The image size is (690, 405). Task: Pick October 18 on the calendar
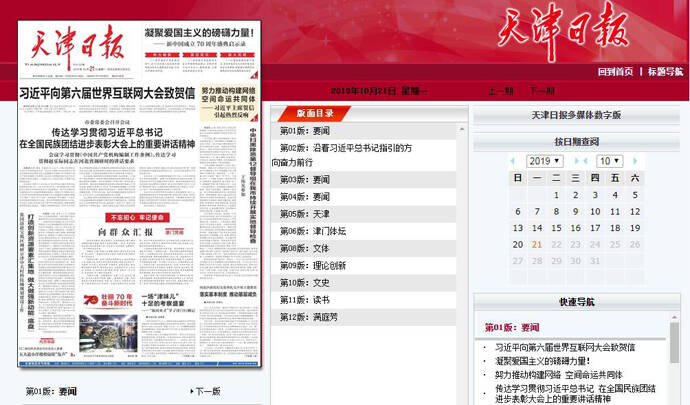[x=615, y=228]
